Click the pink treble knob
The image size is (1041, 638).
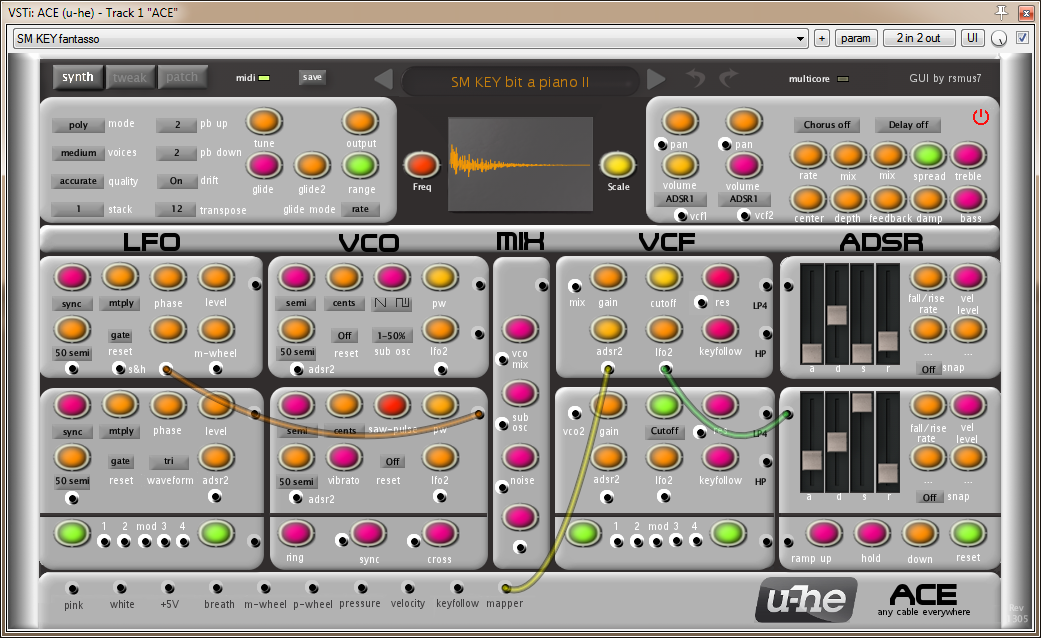(x=968, y=156)
